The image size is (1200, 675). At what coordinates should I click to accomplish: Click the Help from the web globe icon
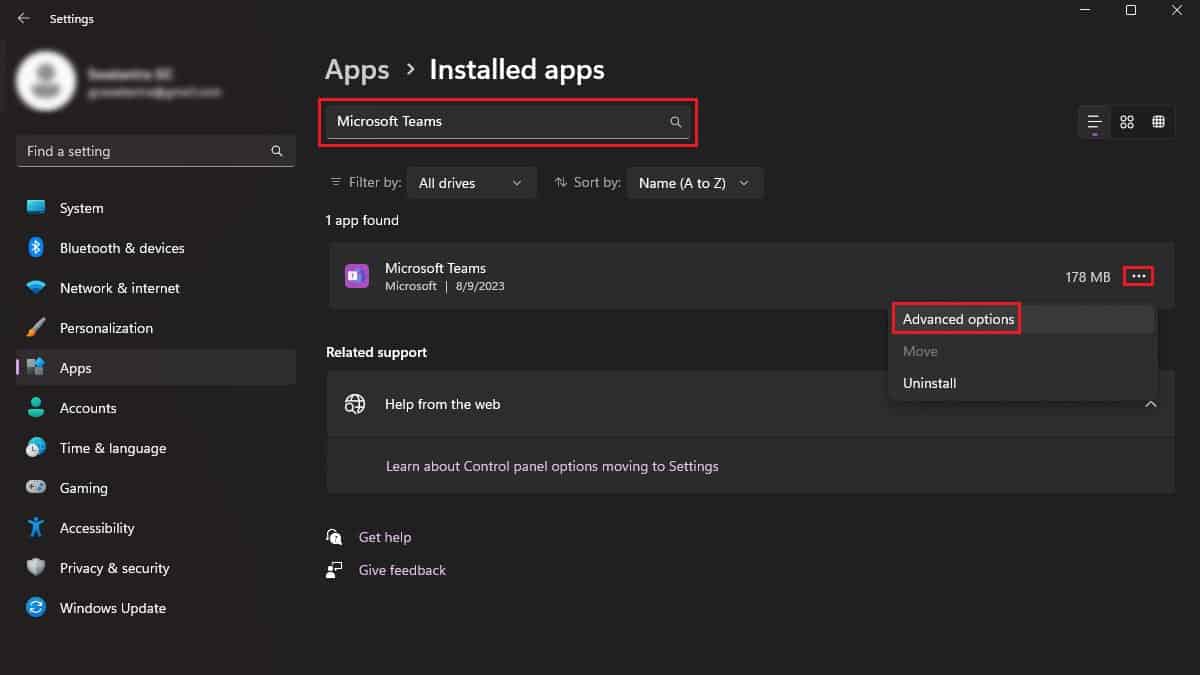pos(355,404)
